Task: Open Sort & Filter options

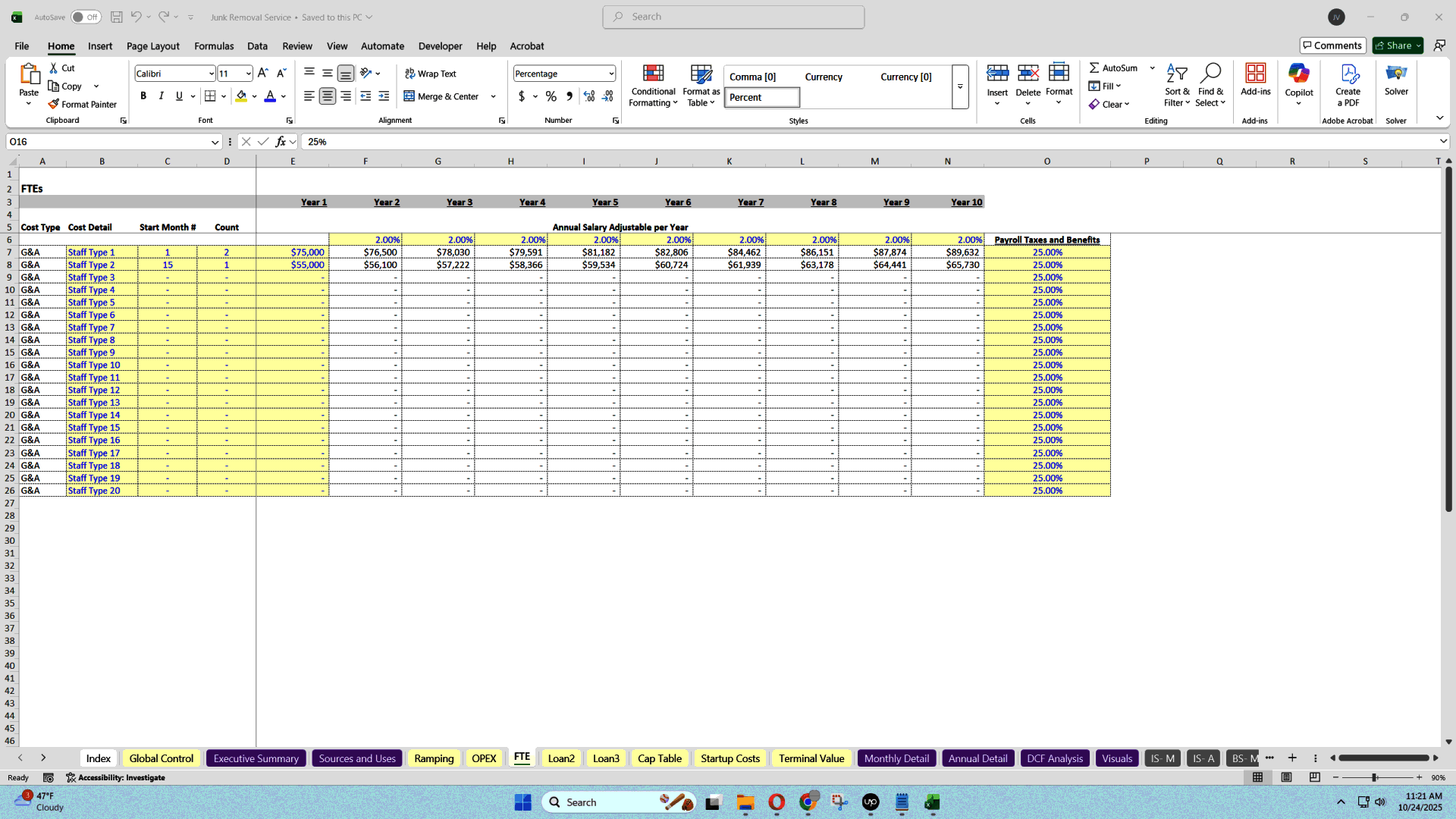Action: [x=1176, y=85]
